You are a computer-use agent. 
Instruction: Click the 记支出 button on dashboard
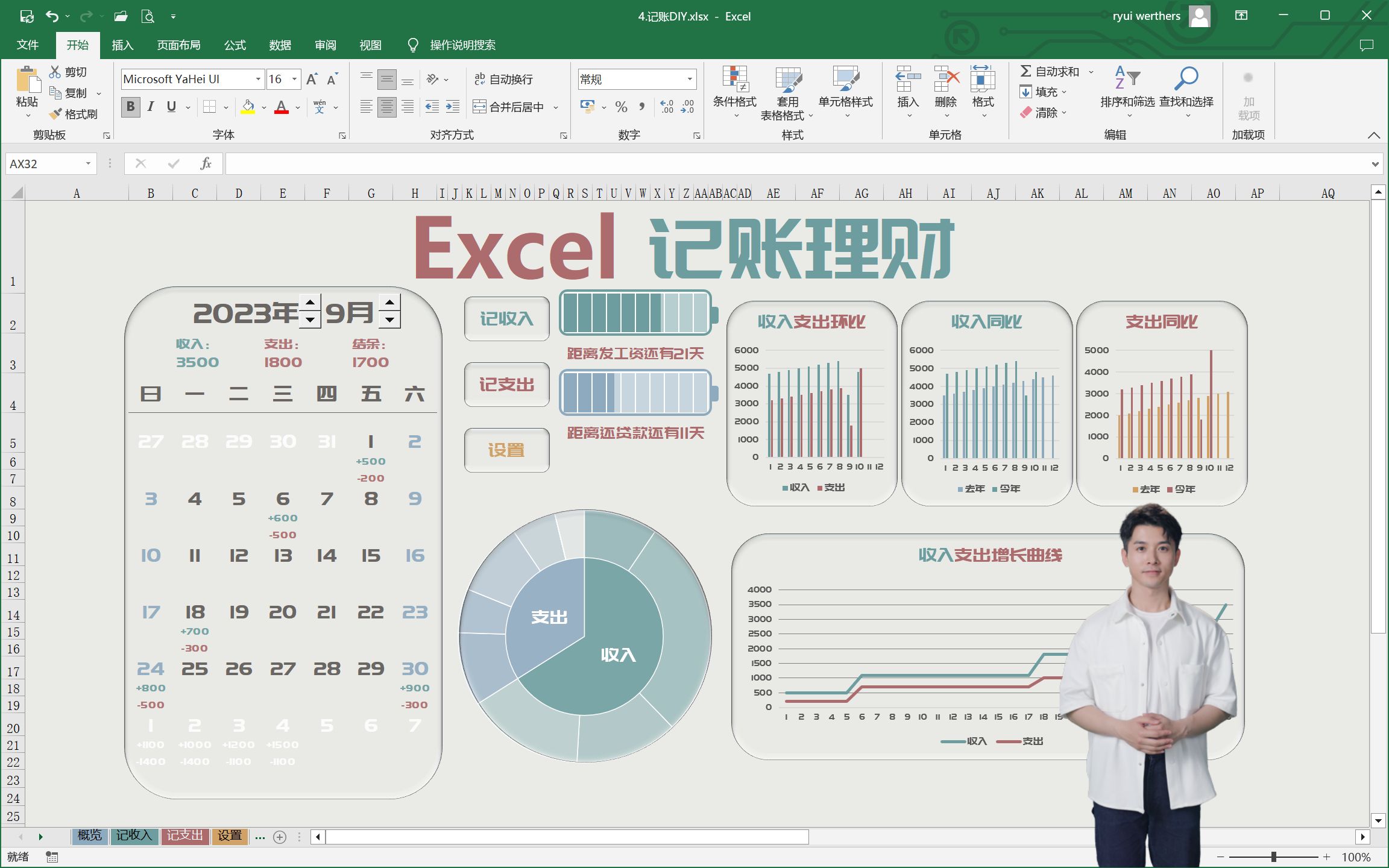pyautogui.click(x=505, y=383)
